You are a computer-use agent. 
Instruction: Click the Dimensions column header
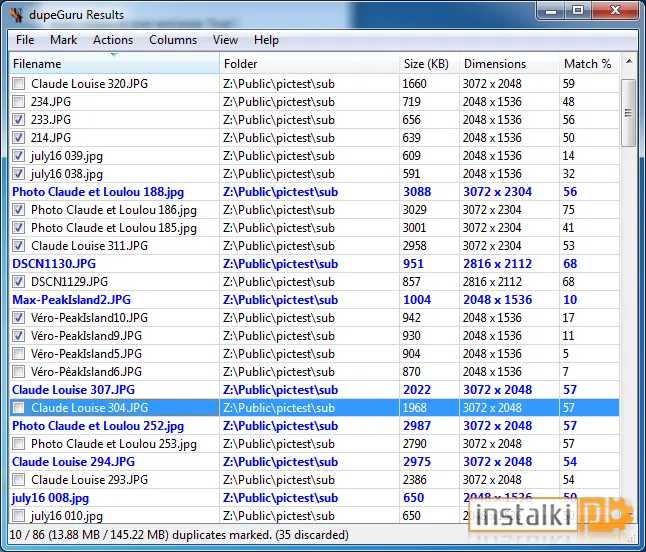coord(510,63)
